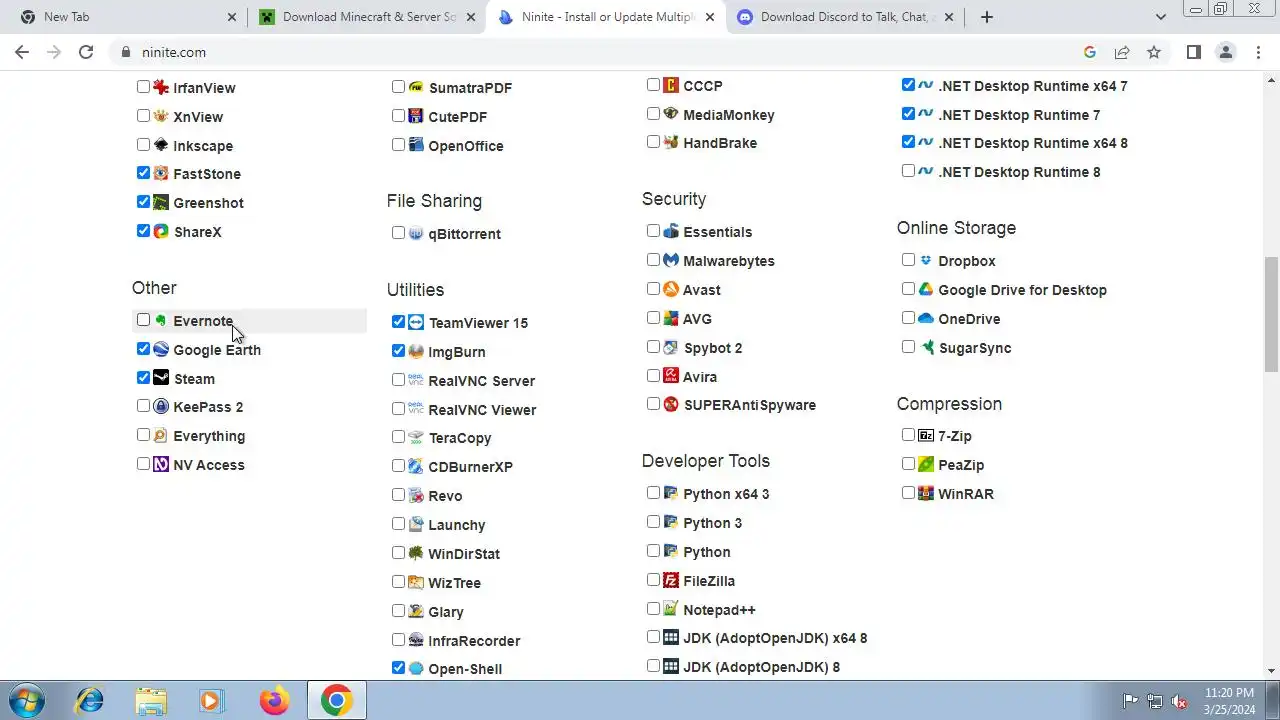Share this page from address bar
The width and height of the screenshot is (1280, 720).
1122,52
